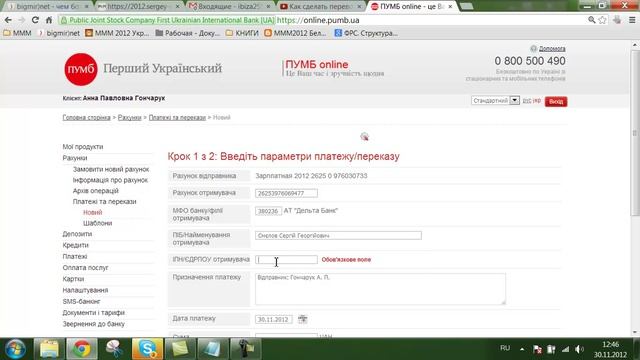Open the МММ2012 Бел bookmark
Viewport: 640px width, 360px height.
[x=296, y=33]
